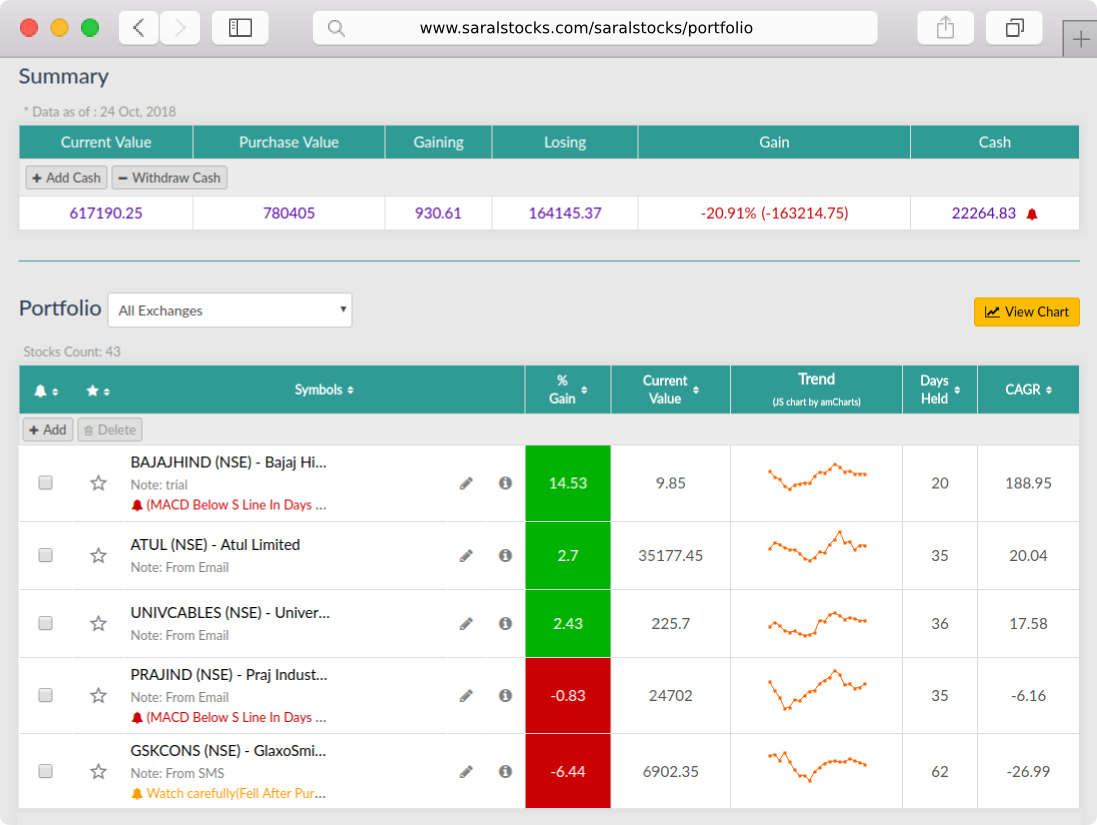Select the GSKCONS row checkbox
The height and width of the screenshot is (825, 1097).
click(x=45, y=771)
